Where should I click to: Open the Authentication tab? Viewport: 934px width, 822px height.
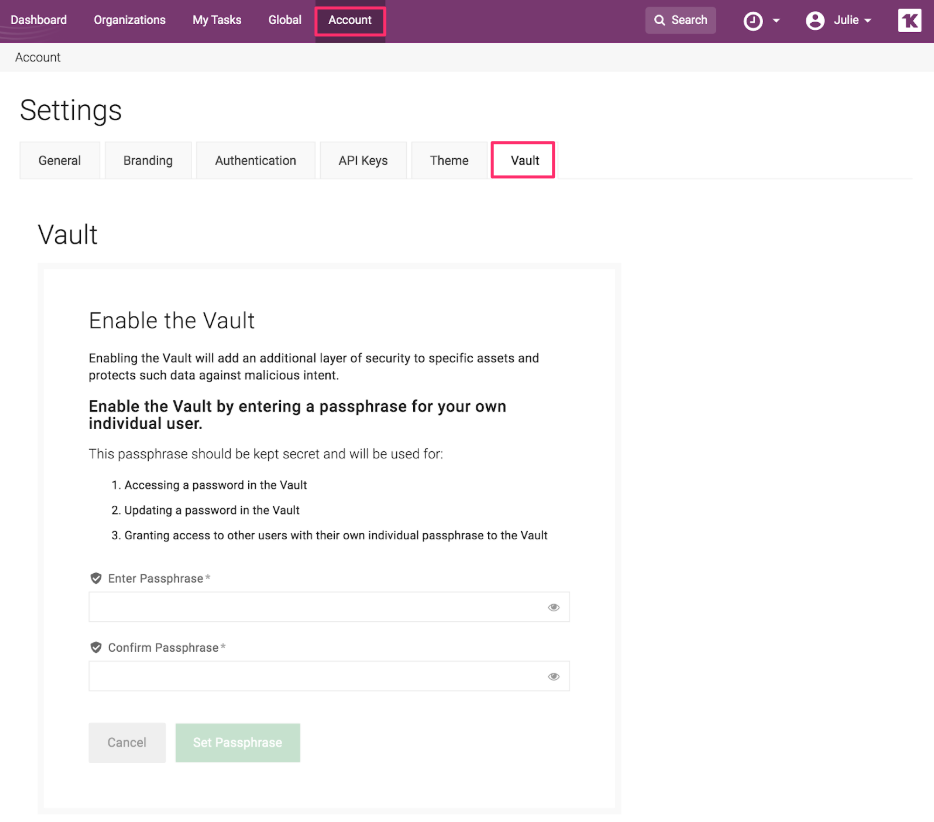point(255,160)
